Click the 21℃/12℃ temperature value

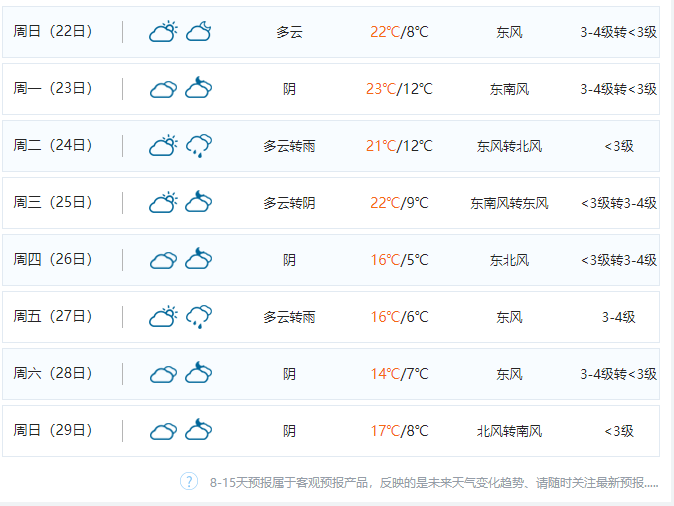(x=399, y=146)
